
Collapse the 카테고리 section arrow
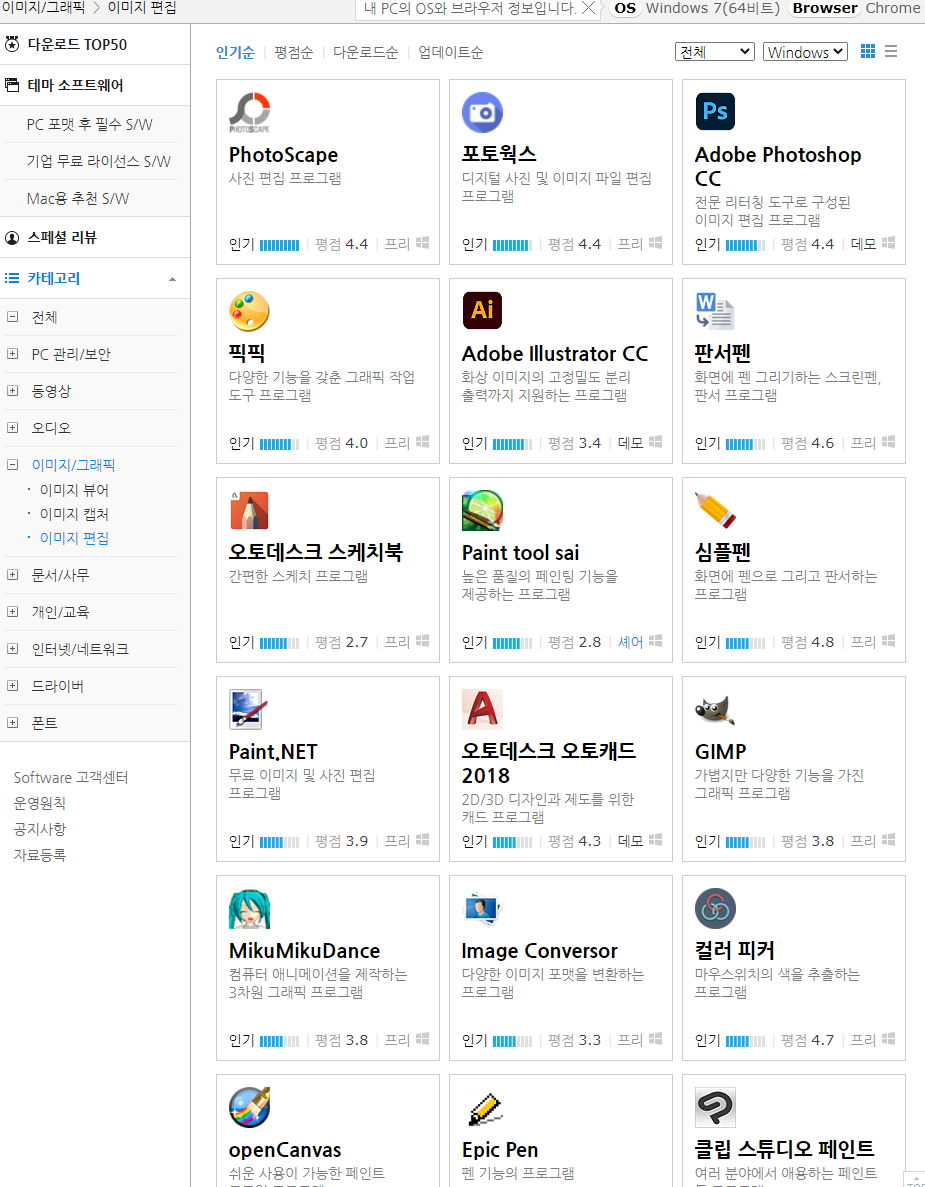[173, 279]
